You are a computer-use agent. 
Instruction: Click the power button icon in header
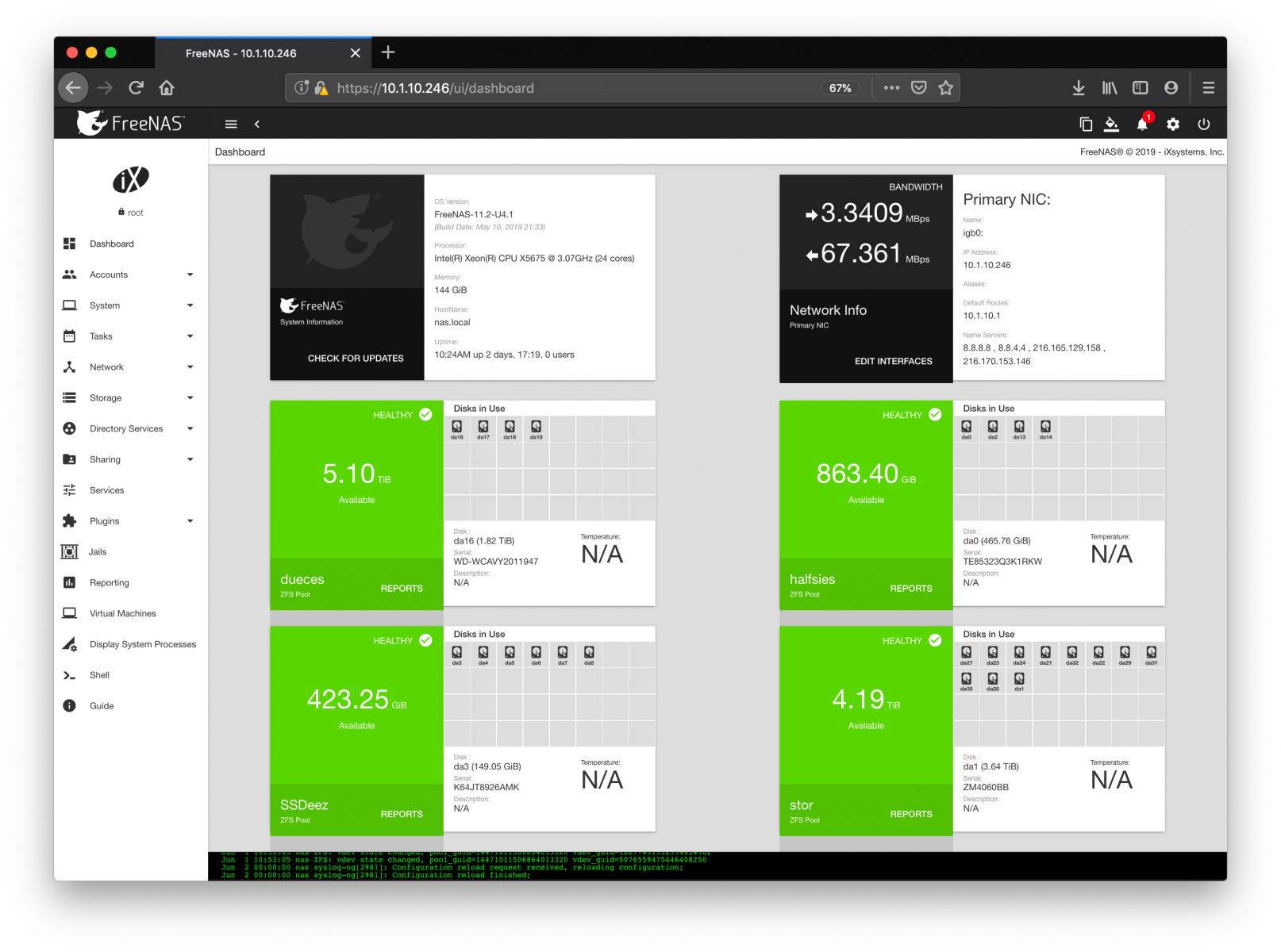pyautogui.click(x=1203, y=125)
